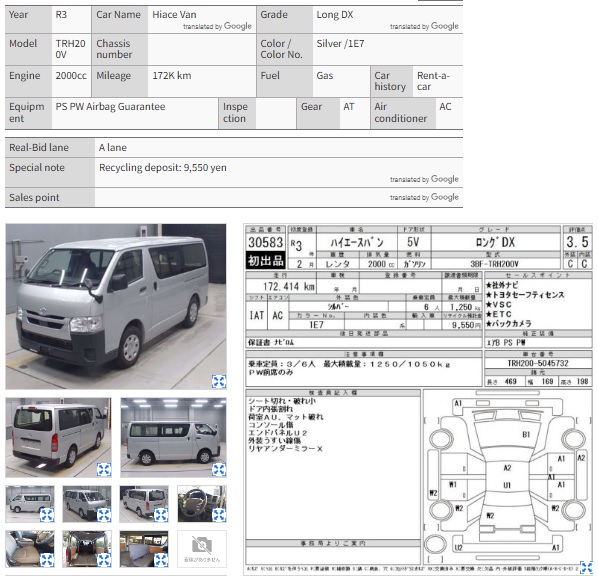Viewport: 598px width, 576px height.
Task: Click chassis number TRH200-5045732 on sheet
Action: (x=538, y=364)
